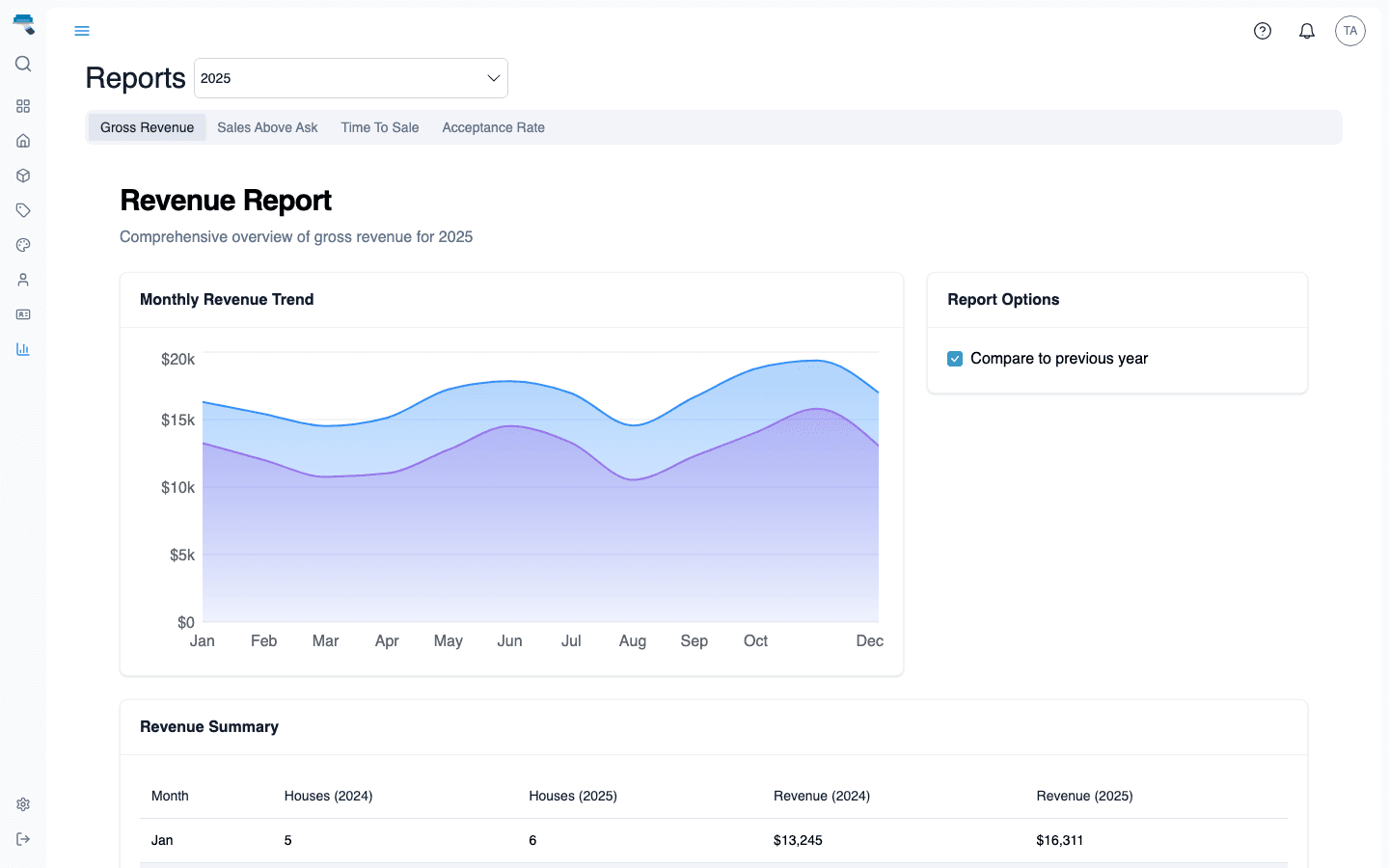Open the help question mark icon
The width and height of the screenshot is (1389, 868).
1262,30
